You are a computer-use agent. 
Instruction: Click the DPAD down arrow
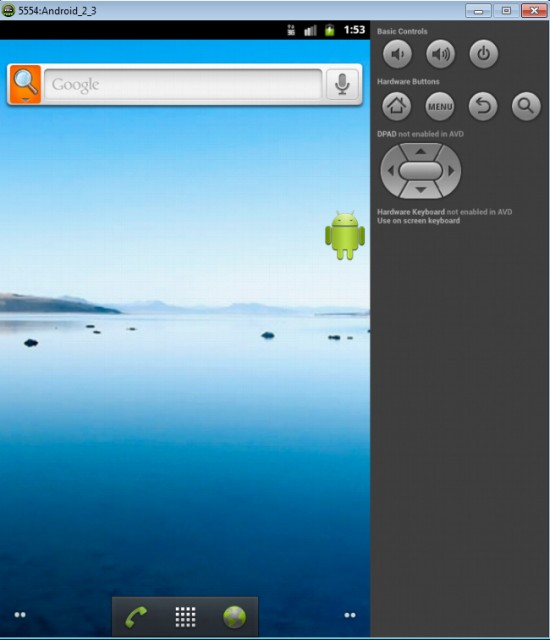421,190
